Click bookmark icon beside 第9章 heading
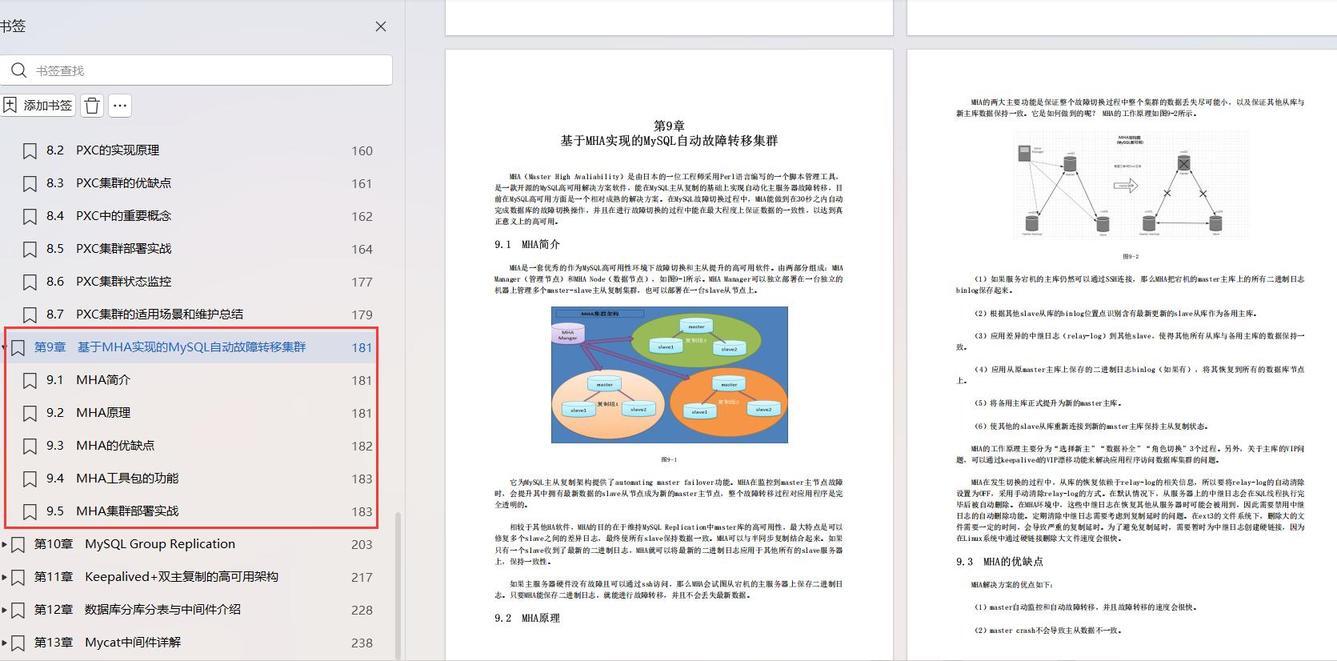 (x=18, y=348)
